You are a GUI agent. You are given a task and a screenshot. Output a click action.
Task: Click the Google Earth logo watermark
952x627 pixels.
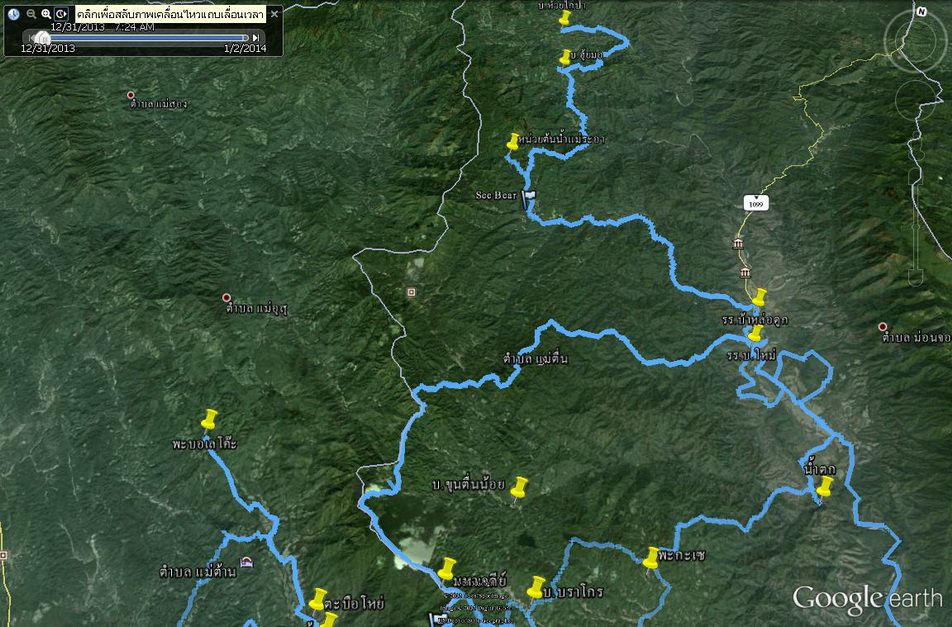(866, 598)
